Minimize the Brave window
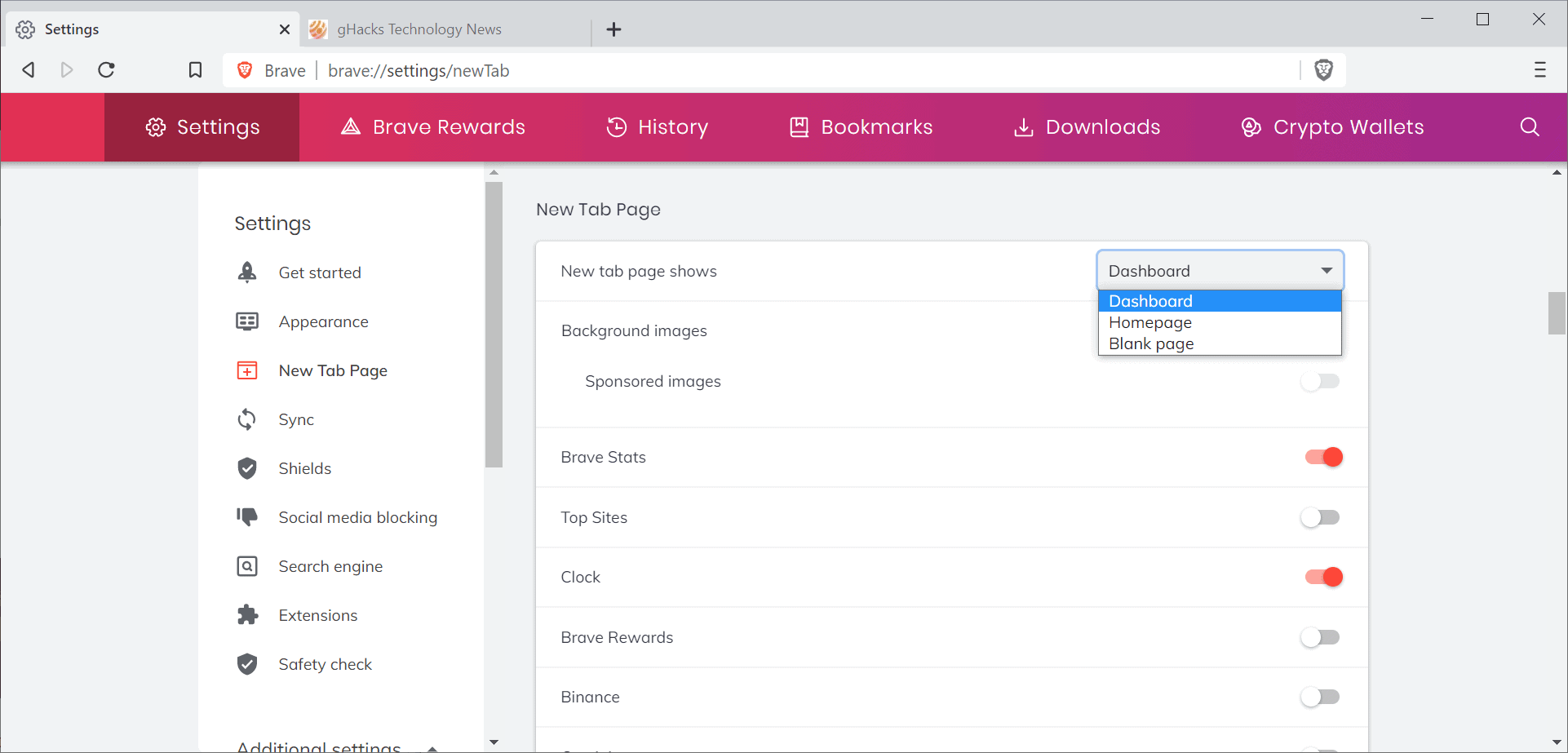Image resolution: width=1568 pixels, height=753 pixels. point(1428,19)
